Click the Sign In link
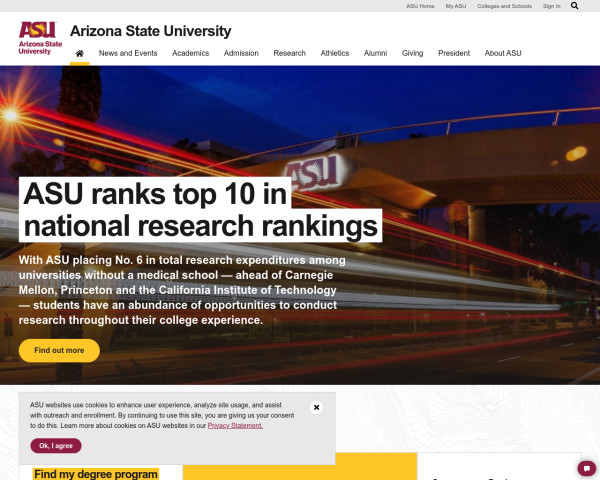The width and height of the screenshot is (600, 480). [x=551, y=6]
